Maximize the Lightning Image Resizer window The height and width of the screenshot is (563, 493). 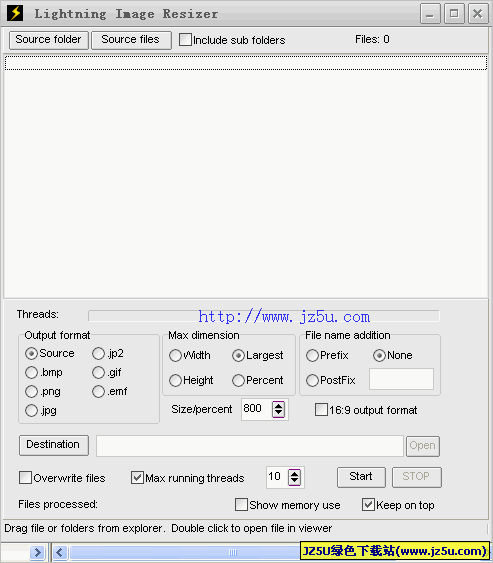coord(454,14)
